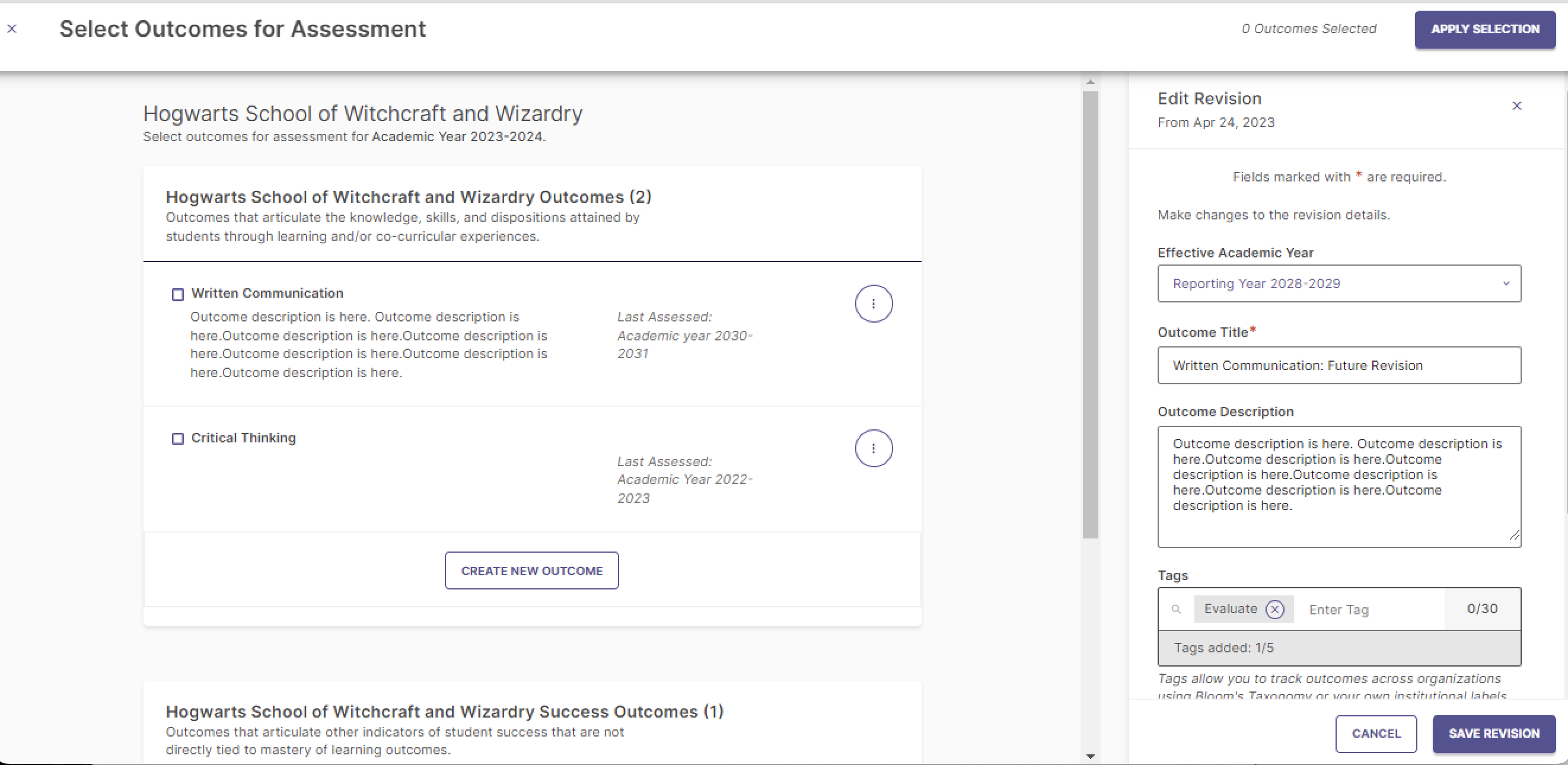The image size is (1568, 765).
Task: Click the Written Communication outcome description text
Action: click(369, 345)
